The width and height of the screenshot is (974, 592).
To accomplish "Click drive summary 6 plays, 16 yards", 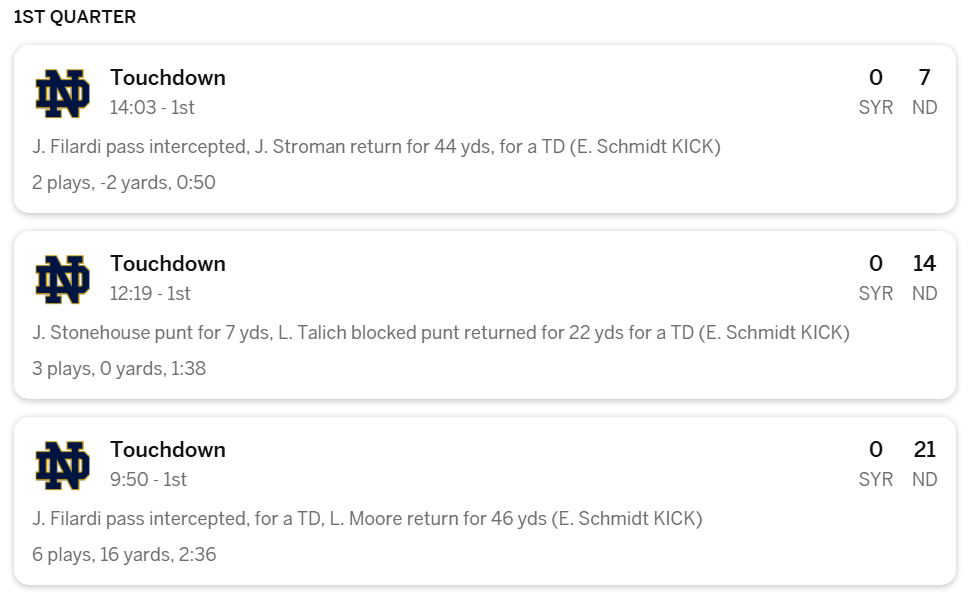I will (x=124, y=555).
